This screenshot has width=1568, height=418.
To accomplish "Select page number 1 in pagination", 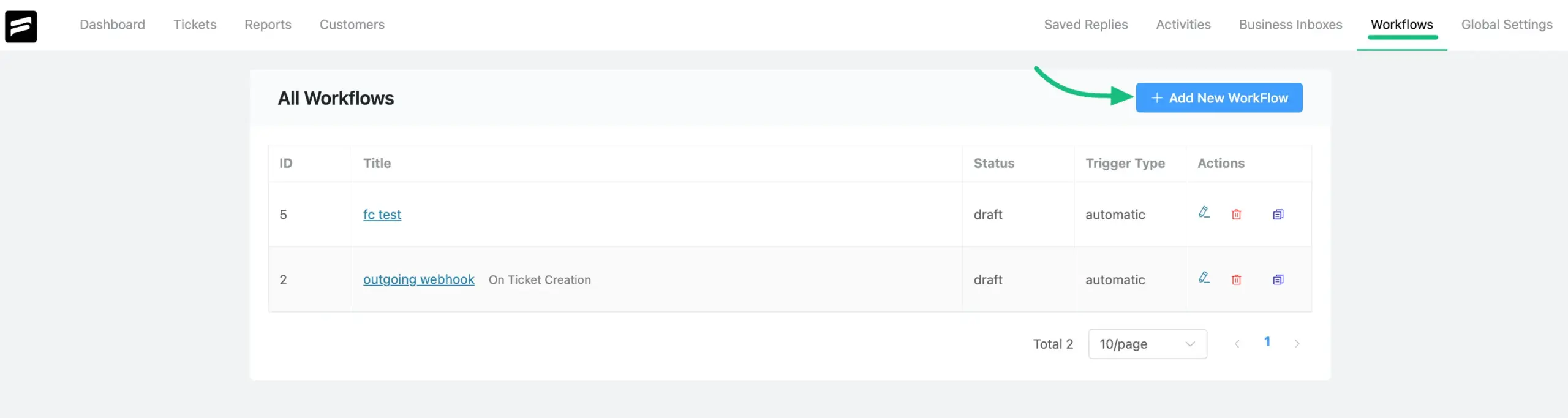I will coord(1267,342).
